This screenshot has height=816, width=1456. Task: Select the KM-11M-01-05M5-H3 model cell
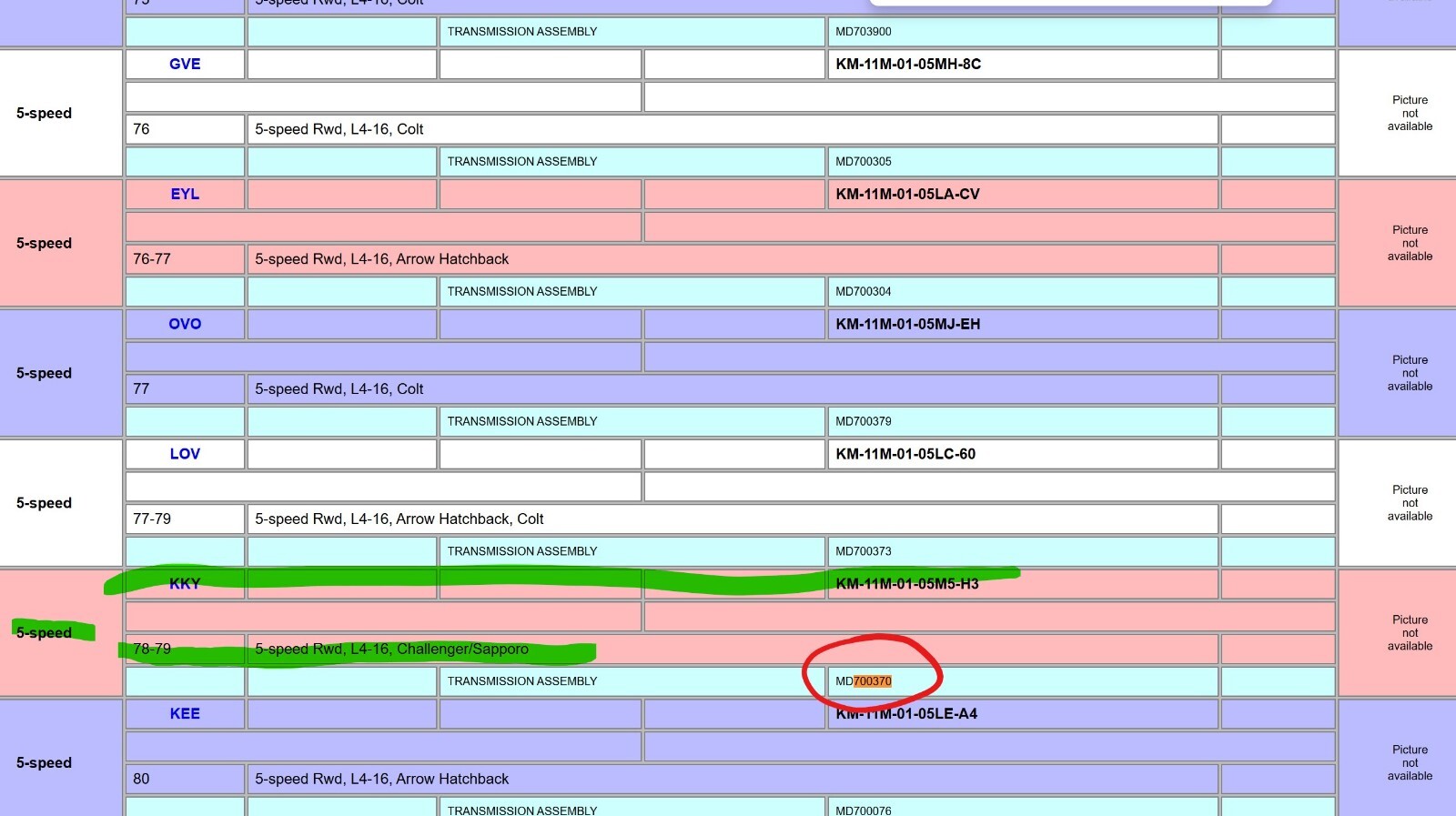click(907, 584)
